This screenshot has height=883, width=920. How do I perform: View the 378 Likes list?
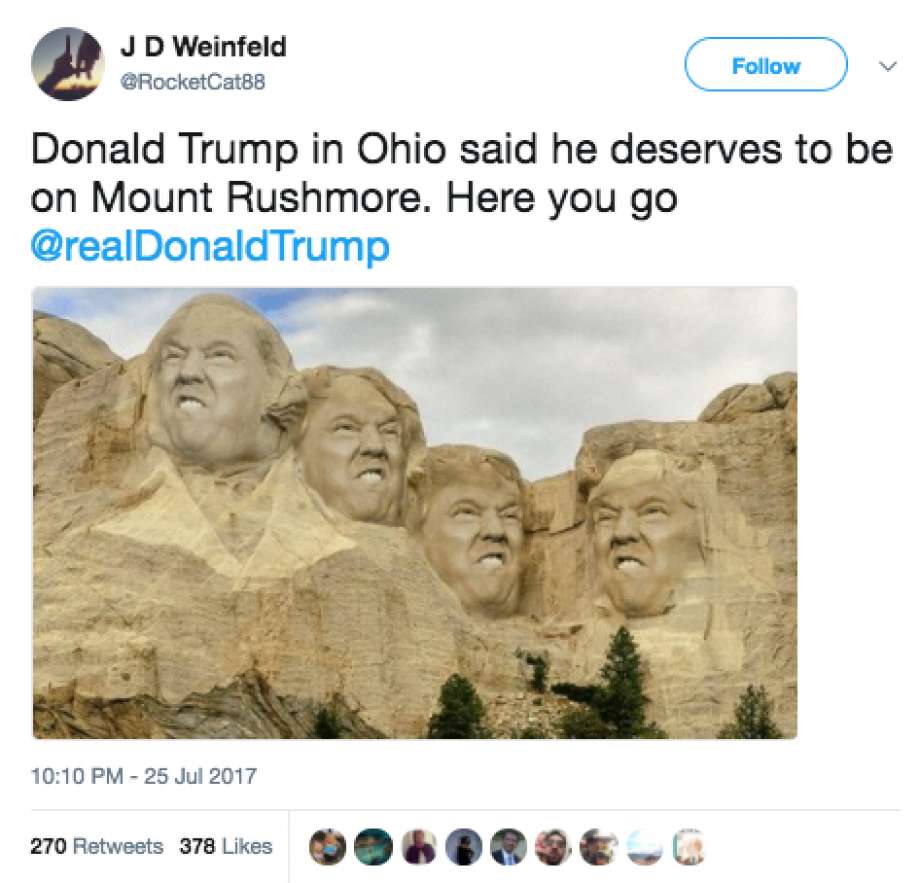(x=226, y=846)
